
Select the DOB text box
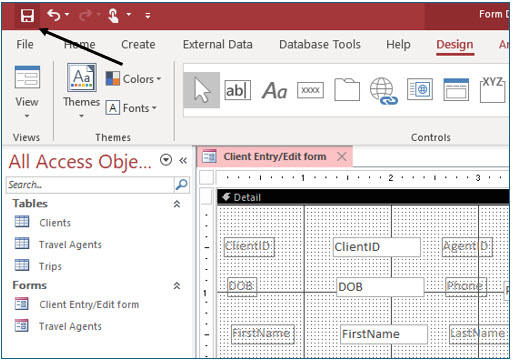pos(380,287)
